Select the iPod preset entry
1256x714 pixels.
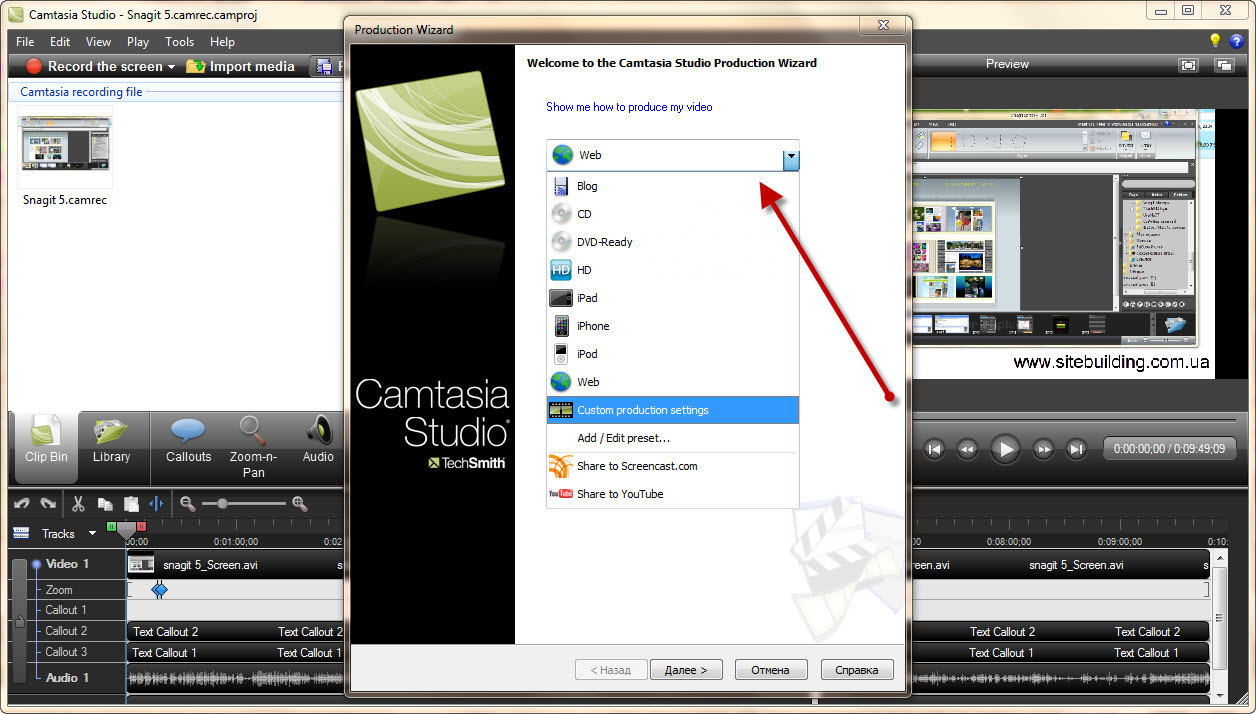672,354
